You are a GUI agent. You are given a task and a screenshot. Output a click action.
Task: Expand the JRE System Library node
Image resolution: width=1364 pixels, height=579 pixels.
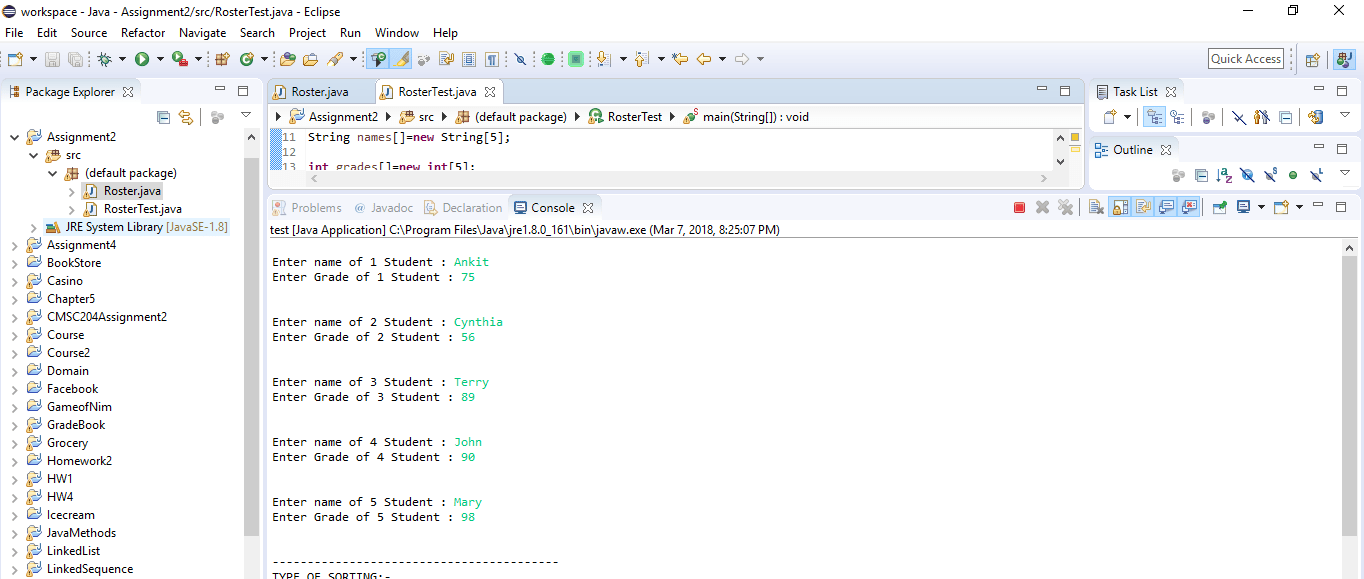pos(33,227)
